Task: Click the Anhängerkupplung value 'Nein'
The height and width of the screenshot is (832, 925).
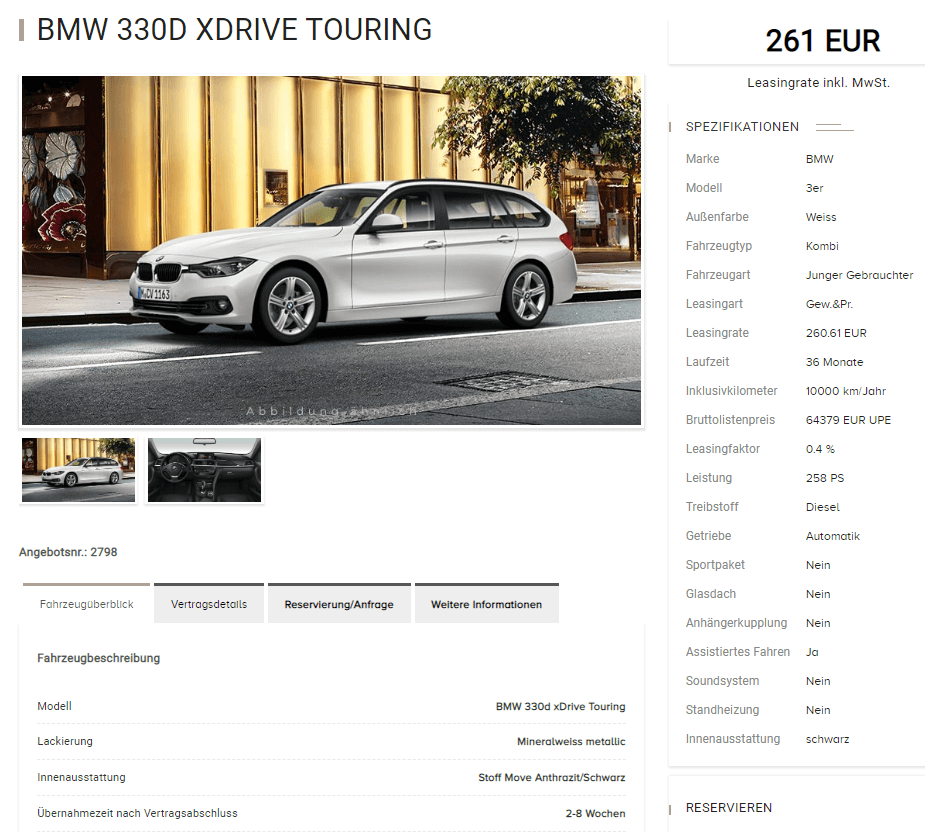Action: (x=818, y=623)
